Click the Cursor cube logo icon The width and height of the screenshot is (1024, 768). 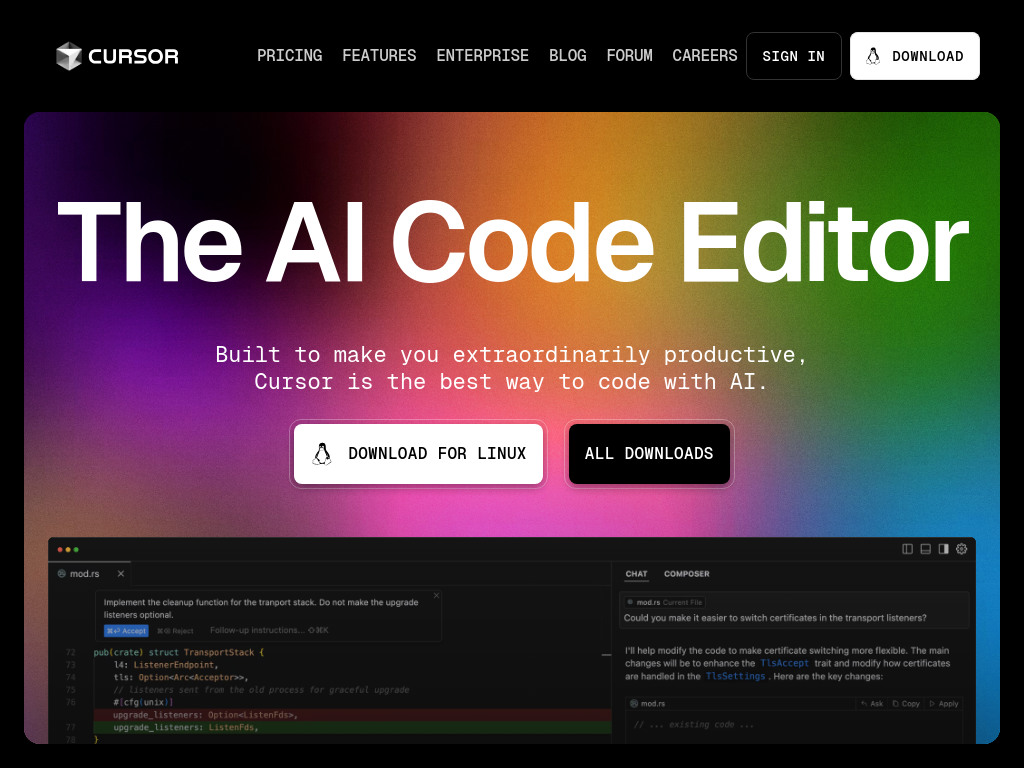[x=69, y=56]
